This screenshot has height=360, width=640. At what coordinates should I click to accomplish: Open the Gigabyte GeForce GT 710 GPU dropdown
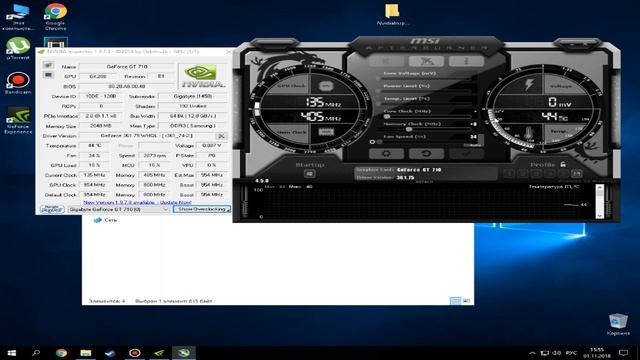[119, 209]
